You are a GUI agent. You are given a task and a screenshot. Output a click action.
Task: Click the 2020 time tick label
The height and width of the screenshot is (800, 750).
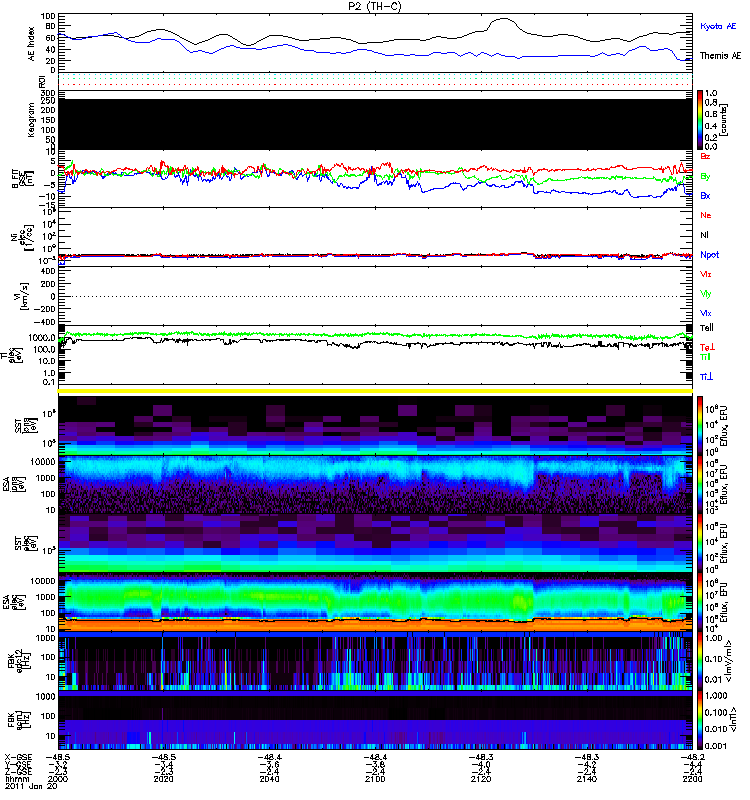click(x=163, y=779)
